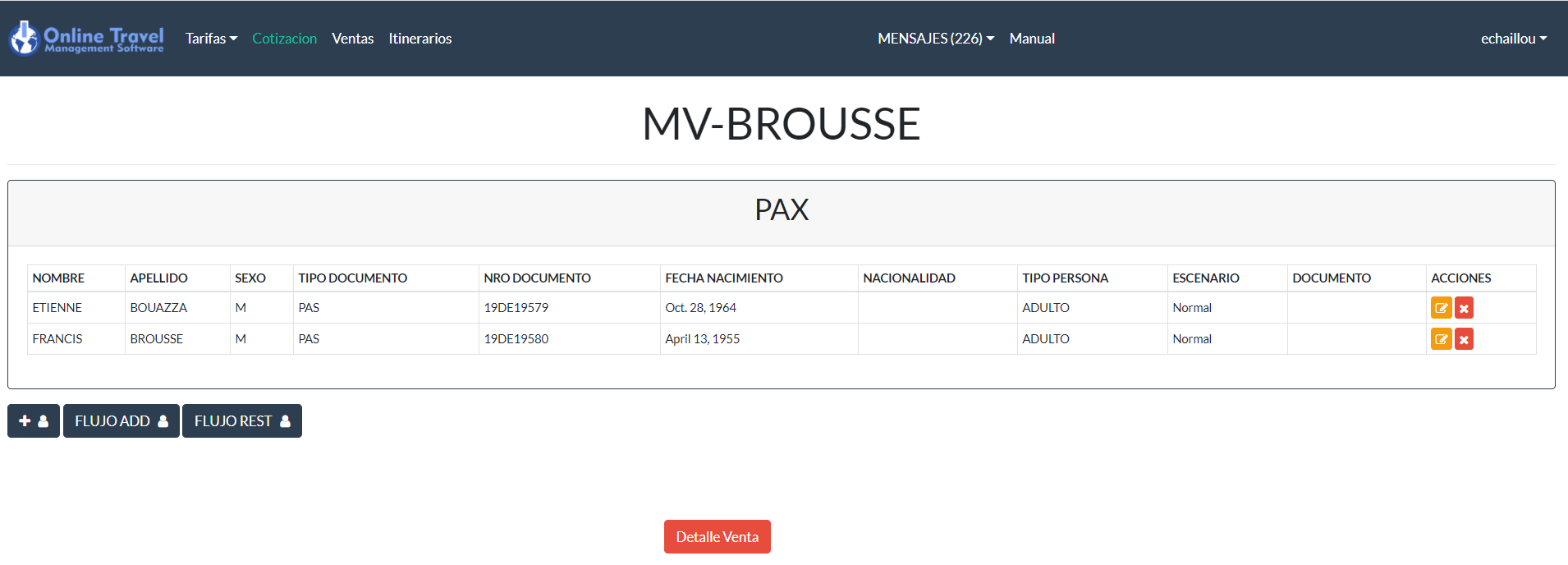1568x565 pixels.
Task: Click the FLUJO ADD button
Action: 121,421
